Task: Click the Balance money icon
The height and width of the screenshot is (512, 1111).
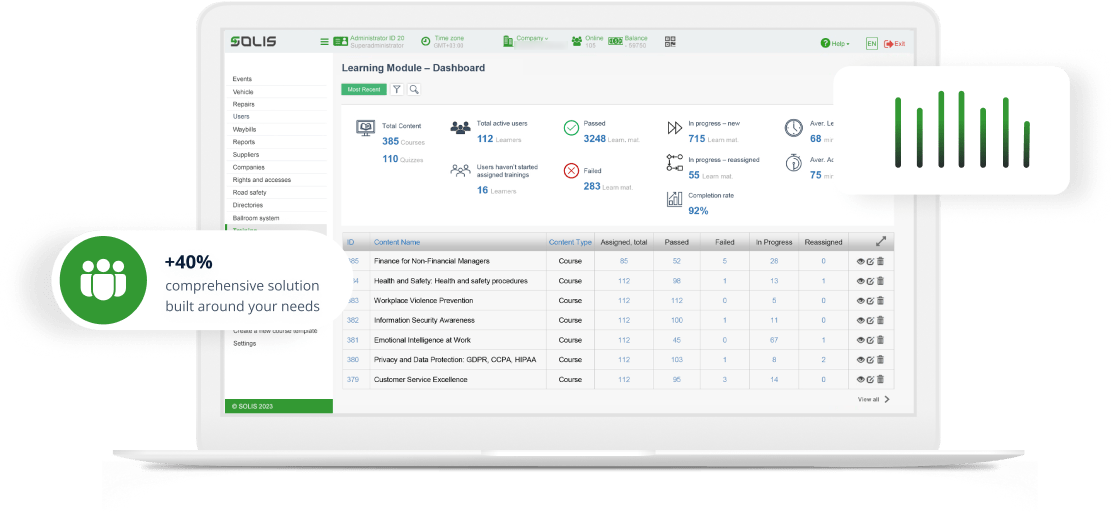Action: 615,42
